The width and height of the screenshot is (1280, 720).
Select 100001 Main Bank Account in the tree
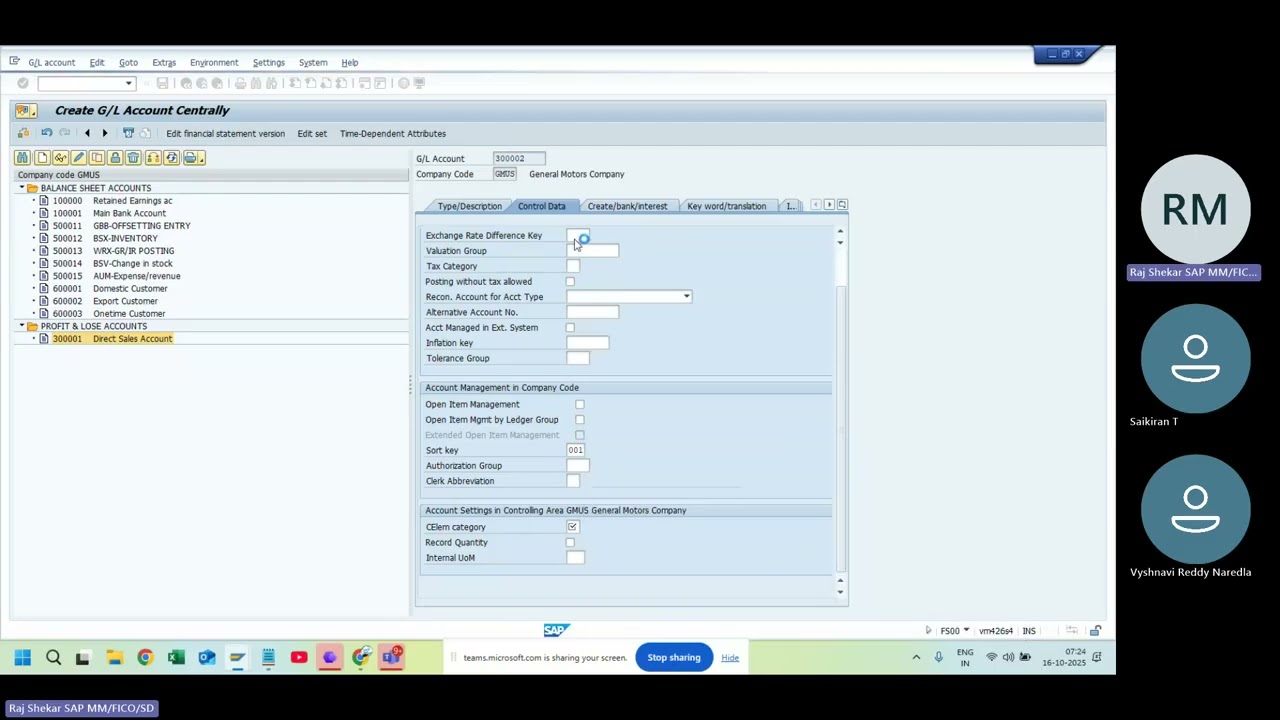[109, 213]
